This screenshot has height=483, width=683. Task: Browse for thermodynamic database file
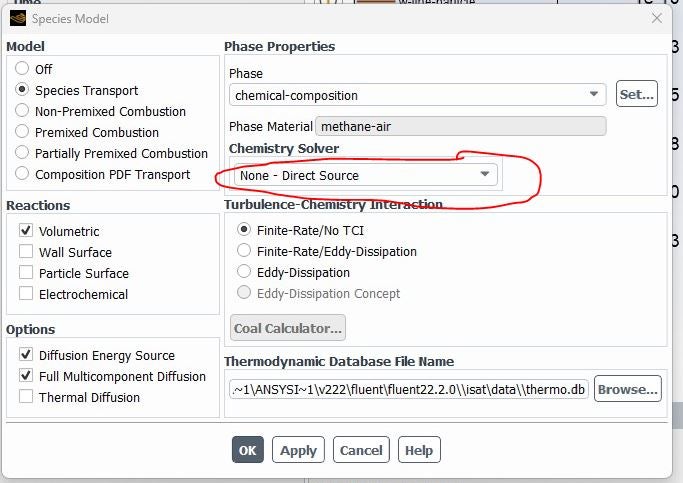[x=628, y=389]
